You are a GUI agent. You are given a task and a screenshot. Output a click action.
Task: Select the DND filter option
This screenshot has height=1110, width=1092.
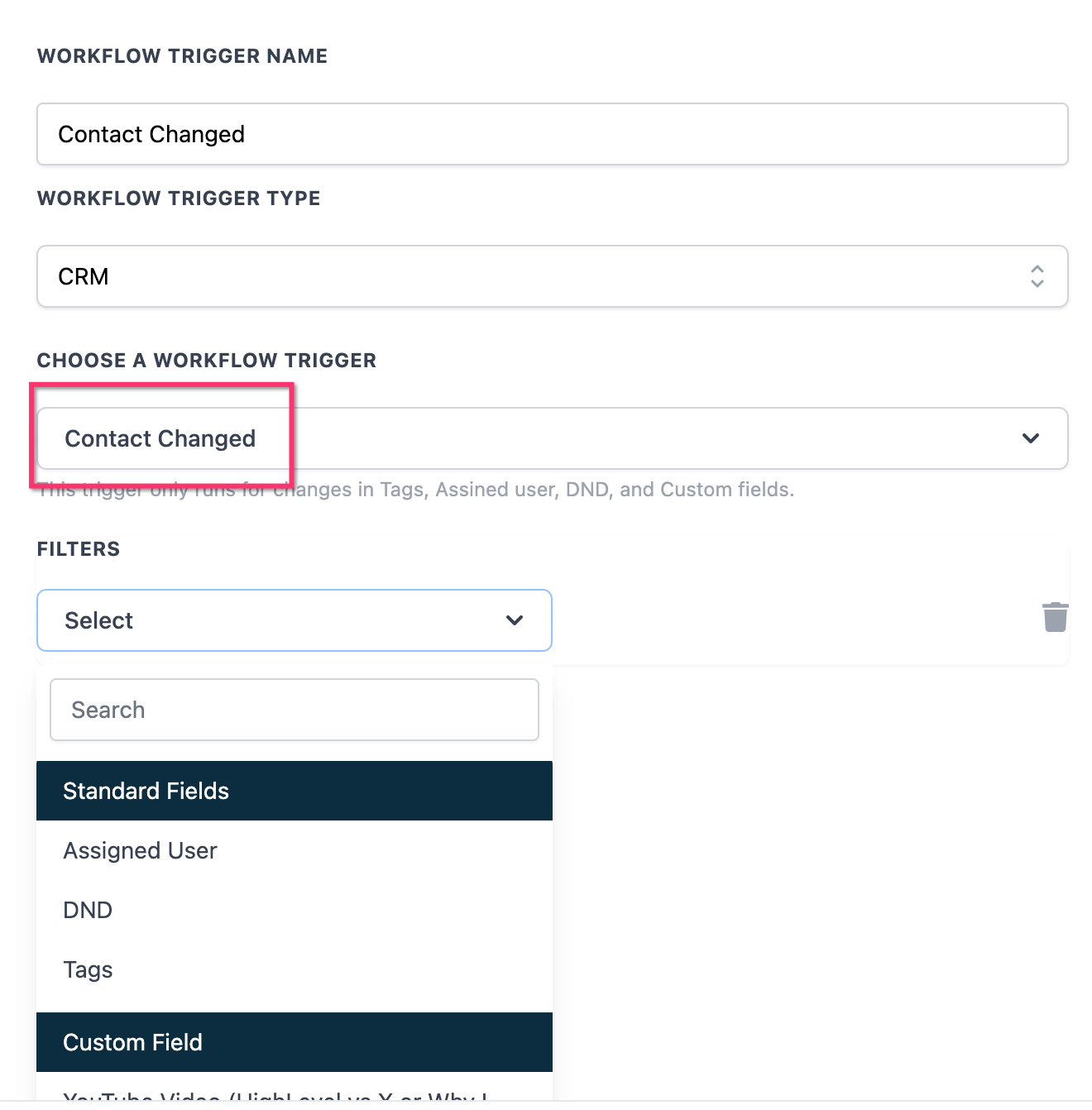[88, 910]
